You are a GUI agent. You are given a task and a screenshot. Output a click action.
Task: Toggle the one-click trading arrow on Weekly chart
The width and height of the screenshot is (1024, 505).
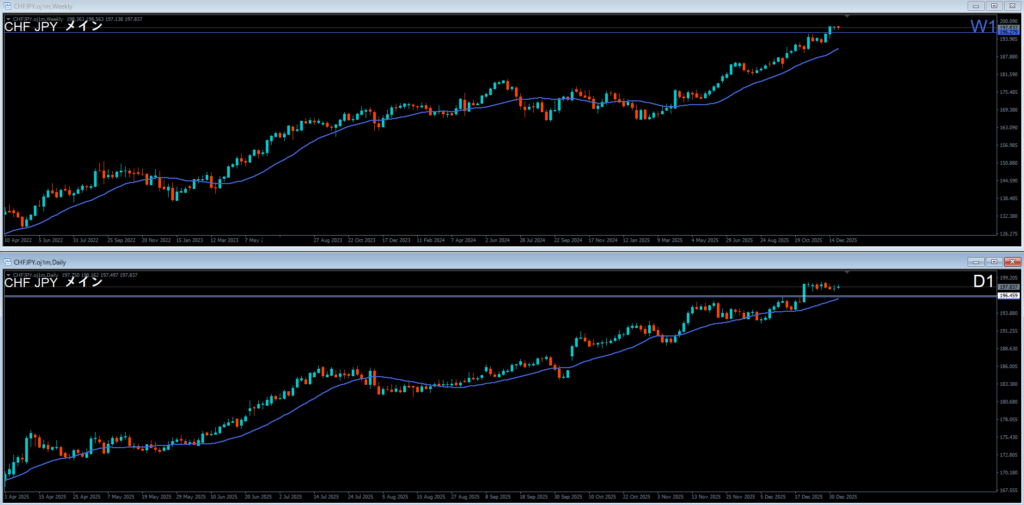tap(8, 18)
